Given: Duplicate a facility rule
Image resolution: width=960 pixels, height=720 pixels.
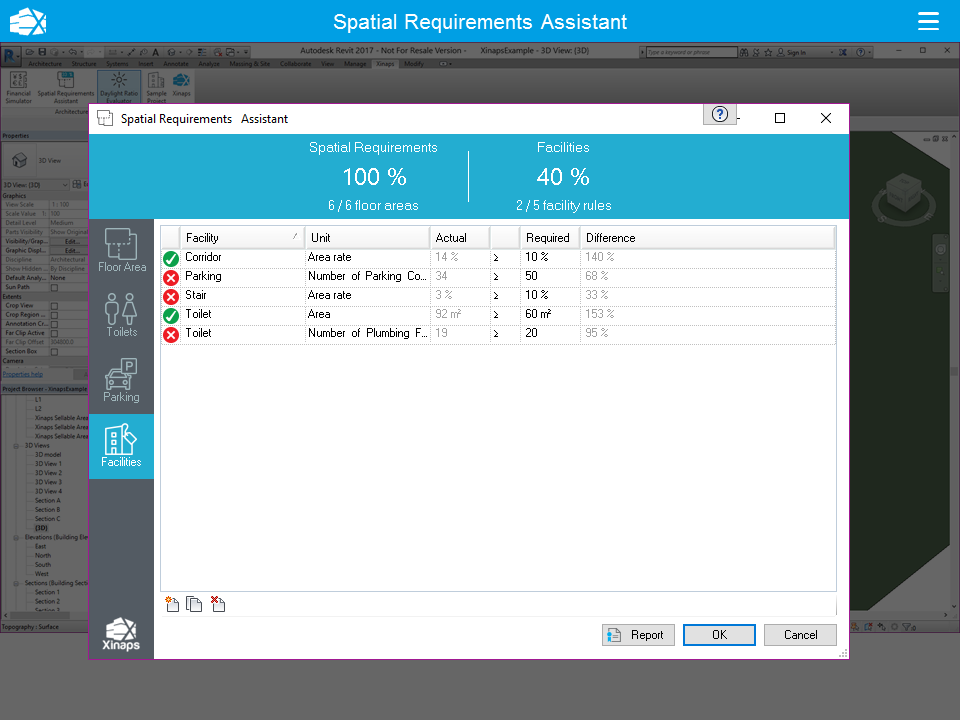Looking at the screenshot, I should point(194,604).
